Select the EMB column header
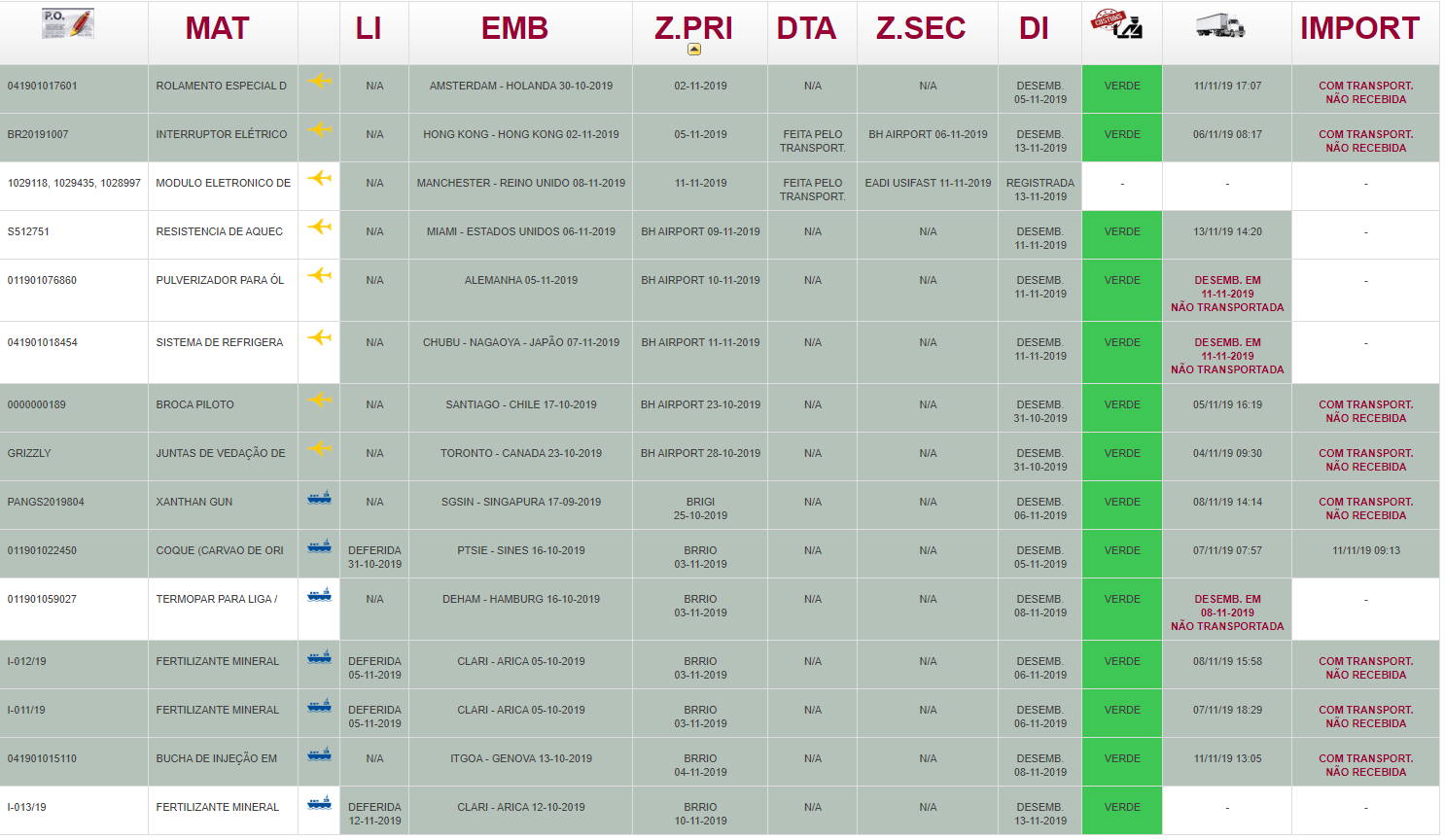 pyautogui.click(x=514, y=28)
